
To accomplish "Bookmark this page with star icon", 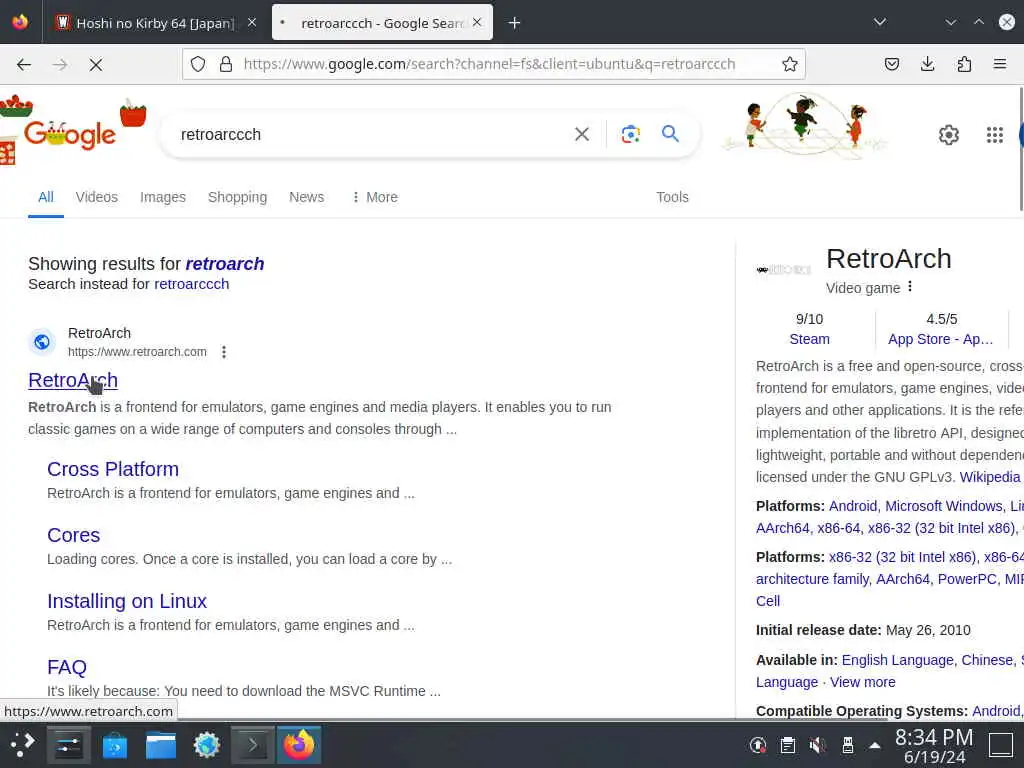I will (x=790, y=64).
